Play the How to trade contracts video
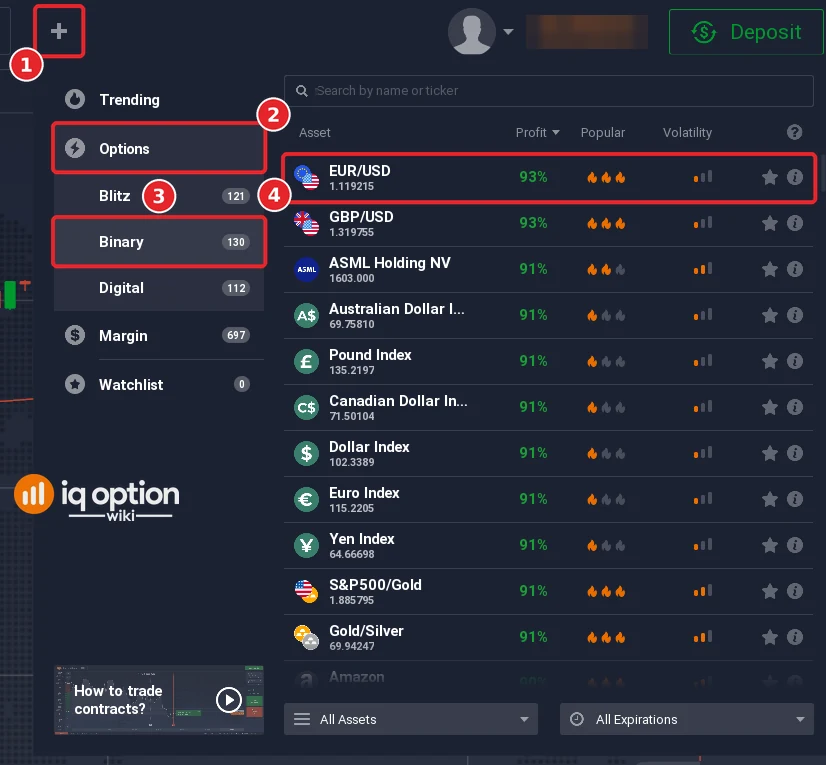826x765 pixels. click(229, 700)
